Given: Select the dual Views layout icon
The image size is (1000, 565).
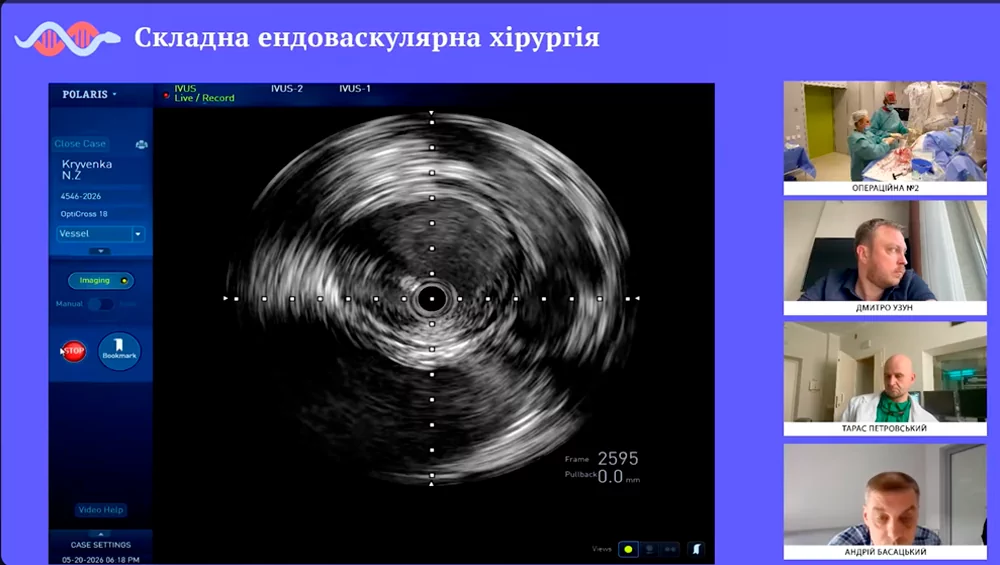Looking at the screenshot, I should [x=670, y=549].
